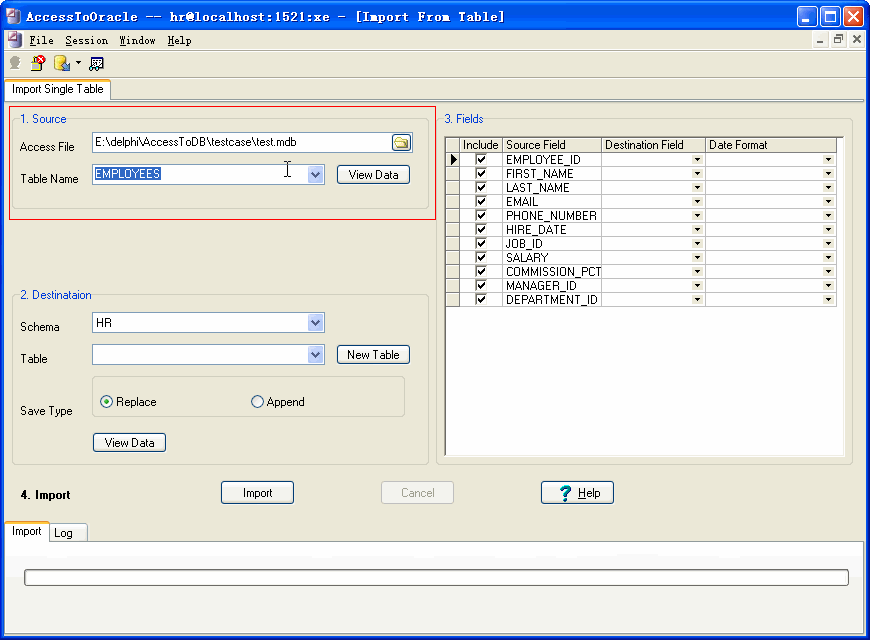The width and height of the screenshot is (870, 640).
Task: Switch to the Log tab
Action: [68, 533]
